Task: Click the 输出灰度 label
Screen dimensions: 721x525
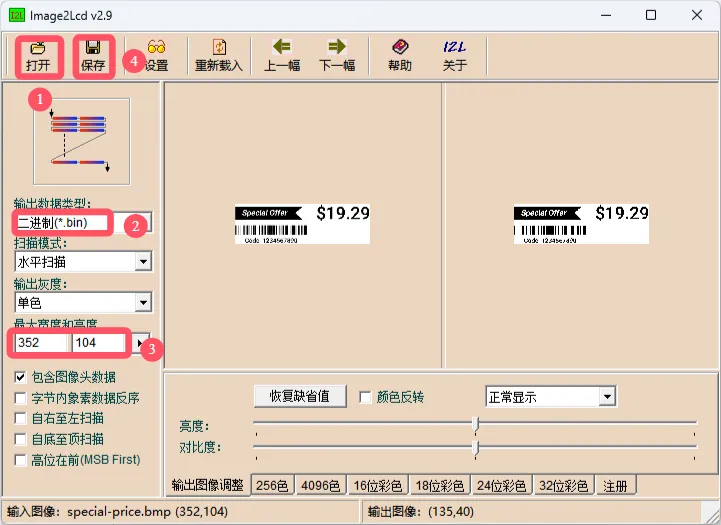Action: [40, 284]
